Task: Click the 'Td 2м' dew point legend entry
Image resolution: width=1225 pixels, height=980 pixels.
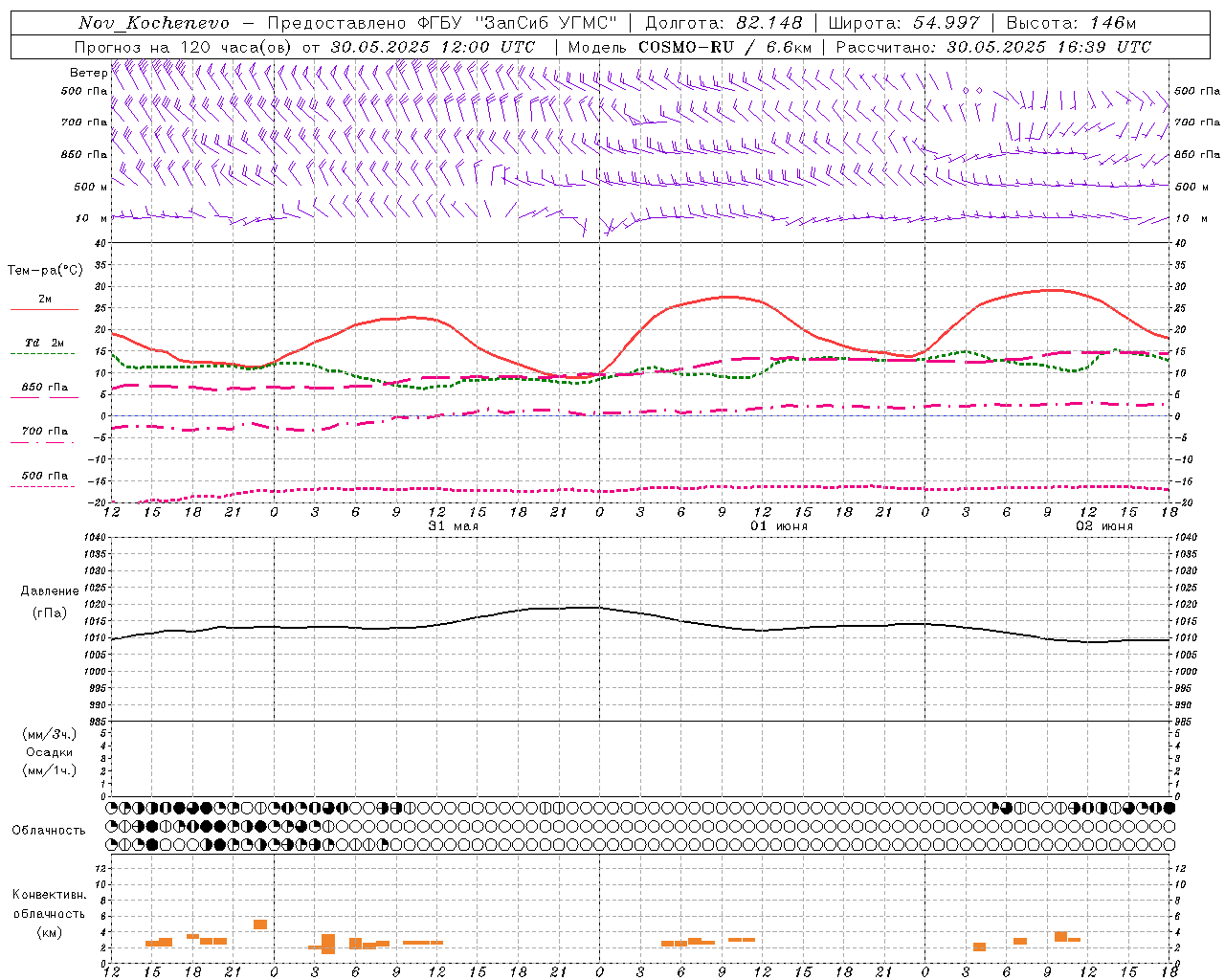Action: click(45, 343)
